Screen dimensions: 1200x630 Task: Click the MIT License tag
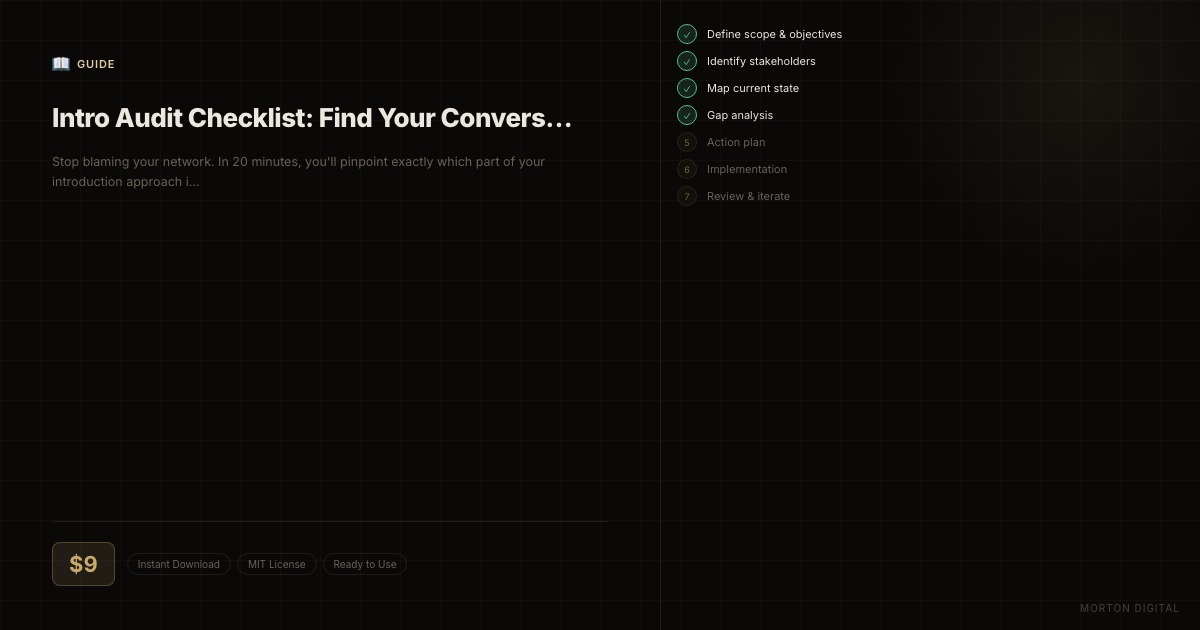(x=277, y=564)
